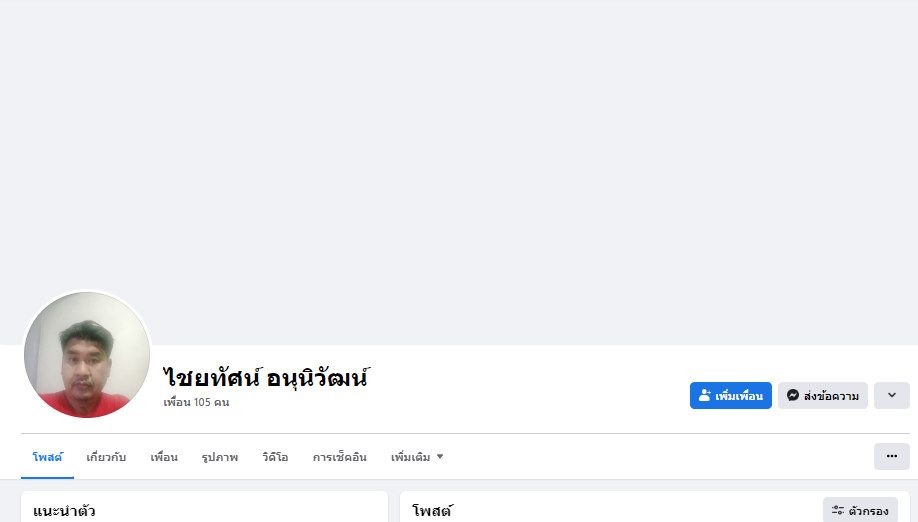Click the person-plus icon on เพิ่มเพื่อน
Screen dimensions: 918x522
[705, 396]
